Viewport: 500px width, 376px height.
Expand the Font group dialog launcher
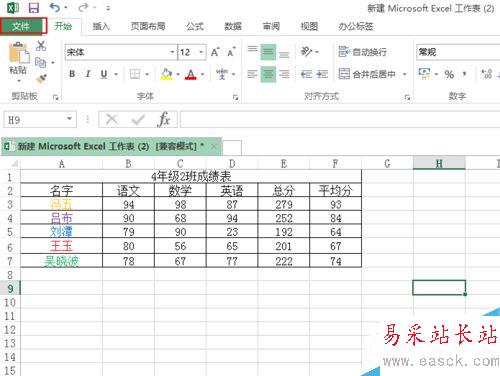click(x=235, y=97)
